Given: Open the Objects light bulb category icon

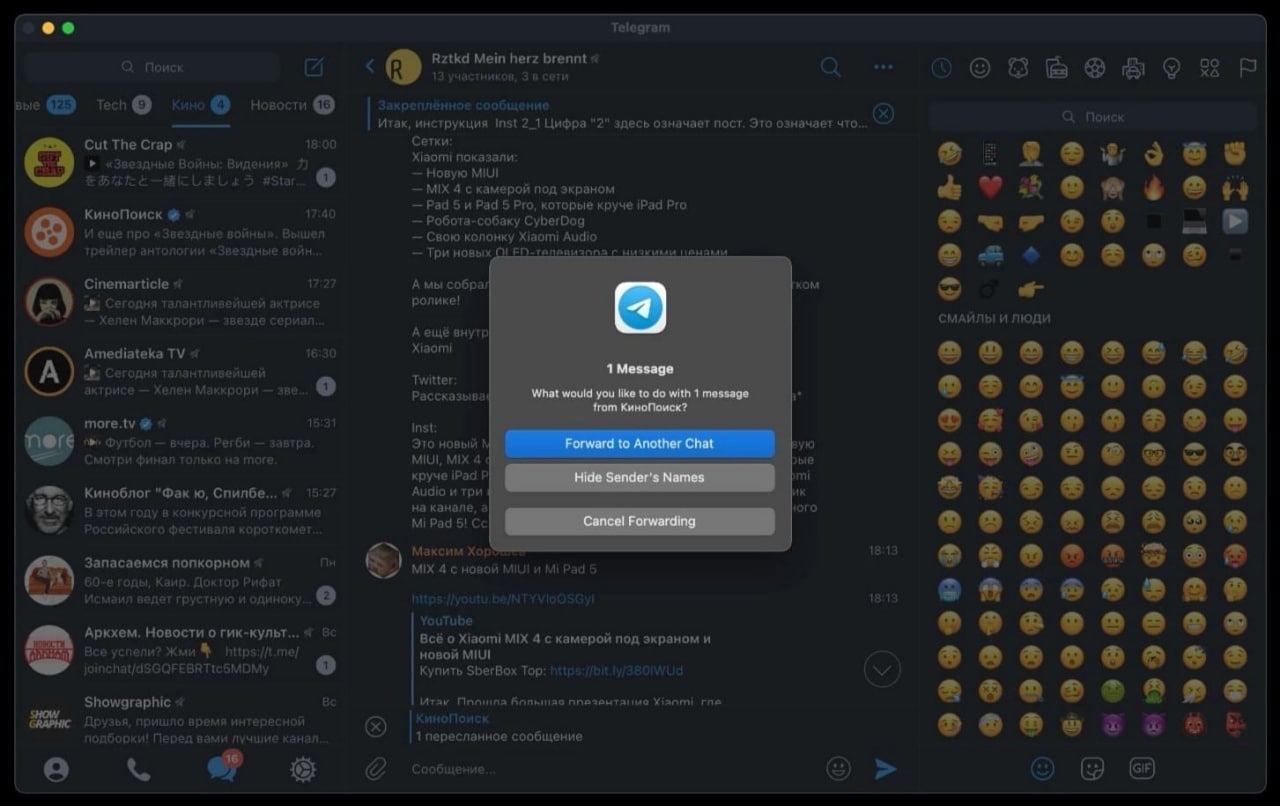Looking at the screenshot, I should coord(1171,67).
